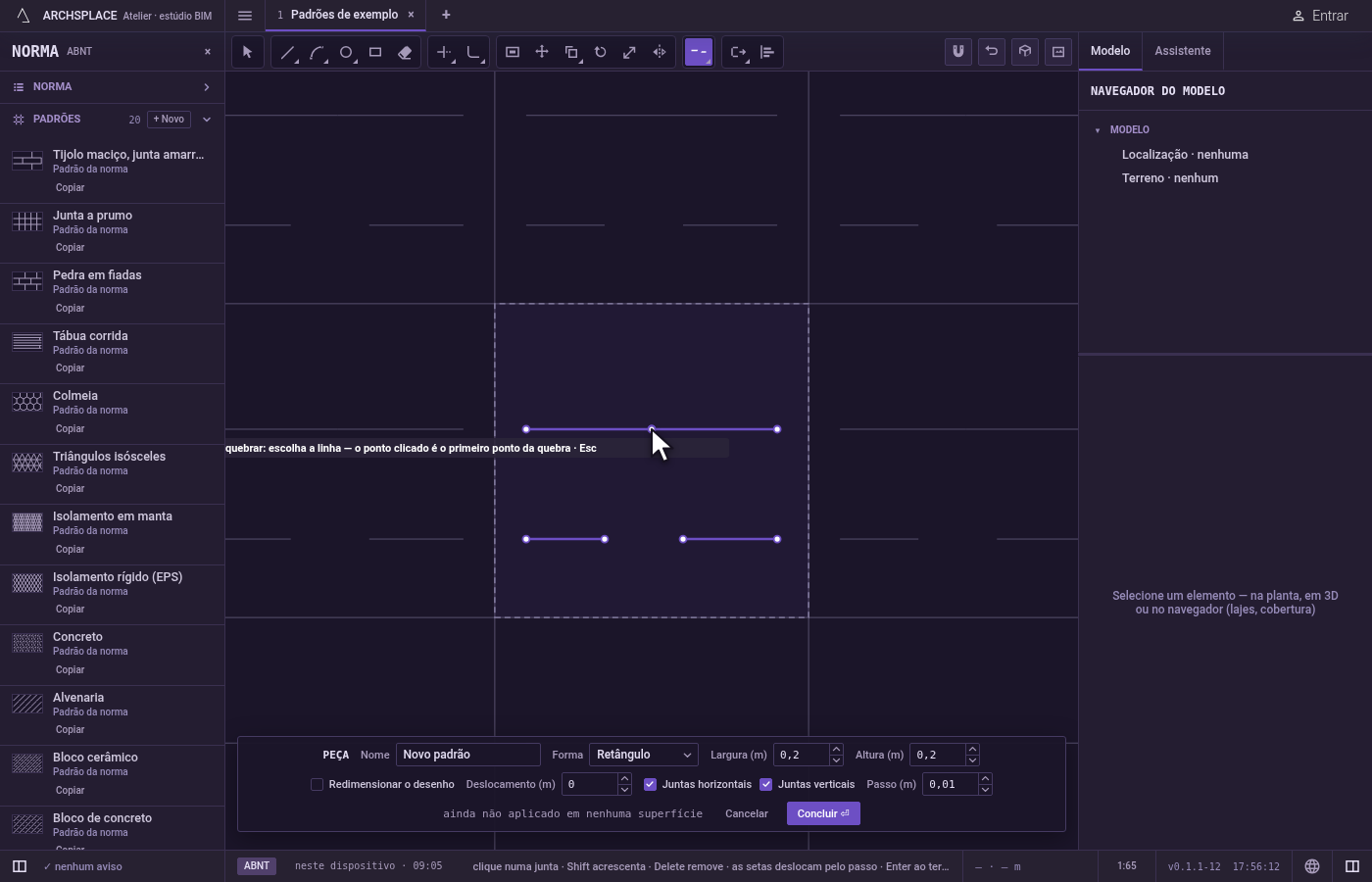Toggle Redimensionar o desenho checkbox
Viewport: 1372px width, 882px height.
(317, 784)
